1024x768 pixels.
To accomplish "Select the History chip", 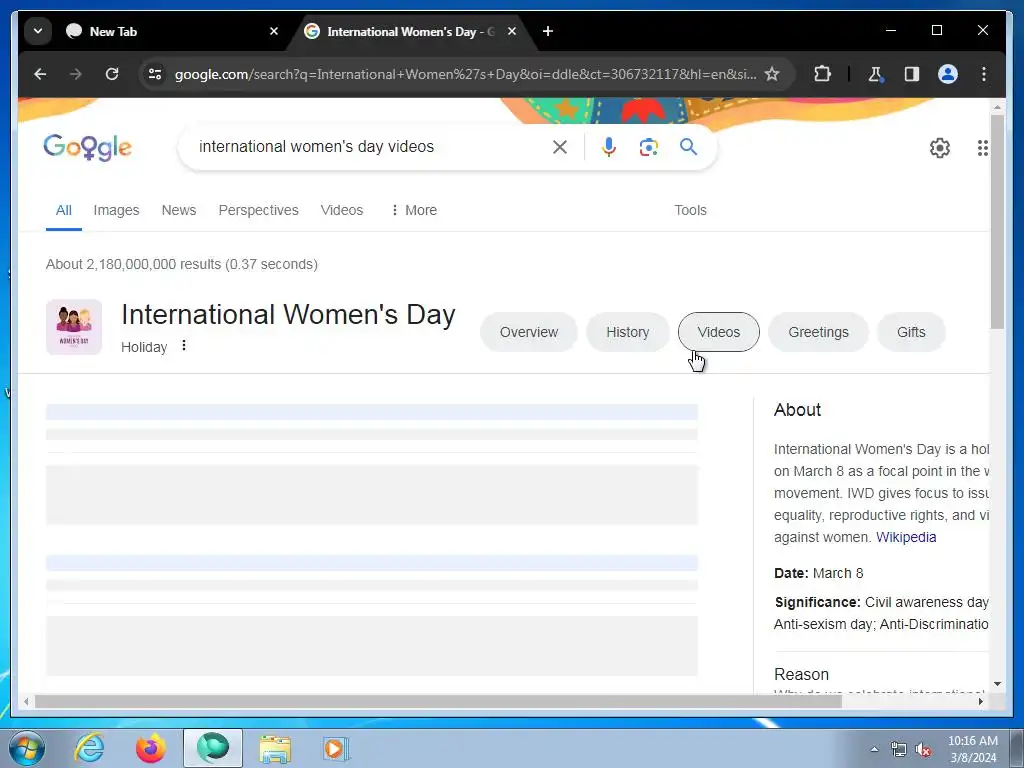I will coord(628,332).
